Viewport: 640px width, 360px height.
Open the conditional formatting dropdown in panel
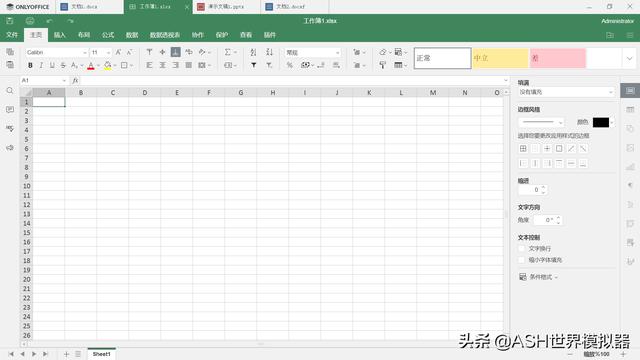538,277
